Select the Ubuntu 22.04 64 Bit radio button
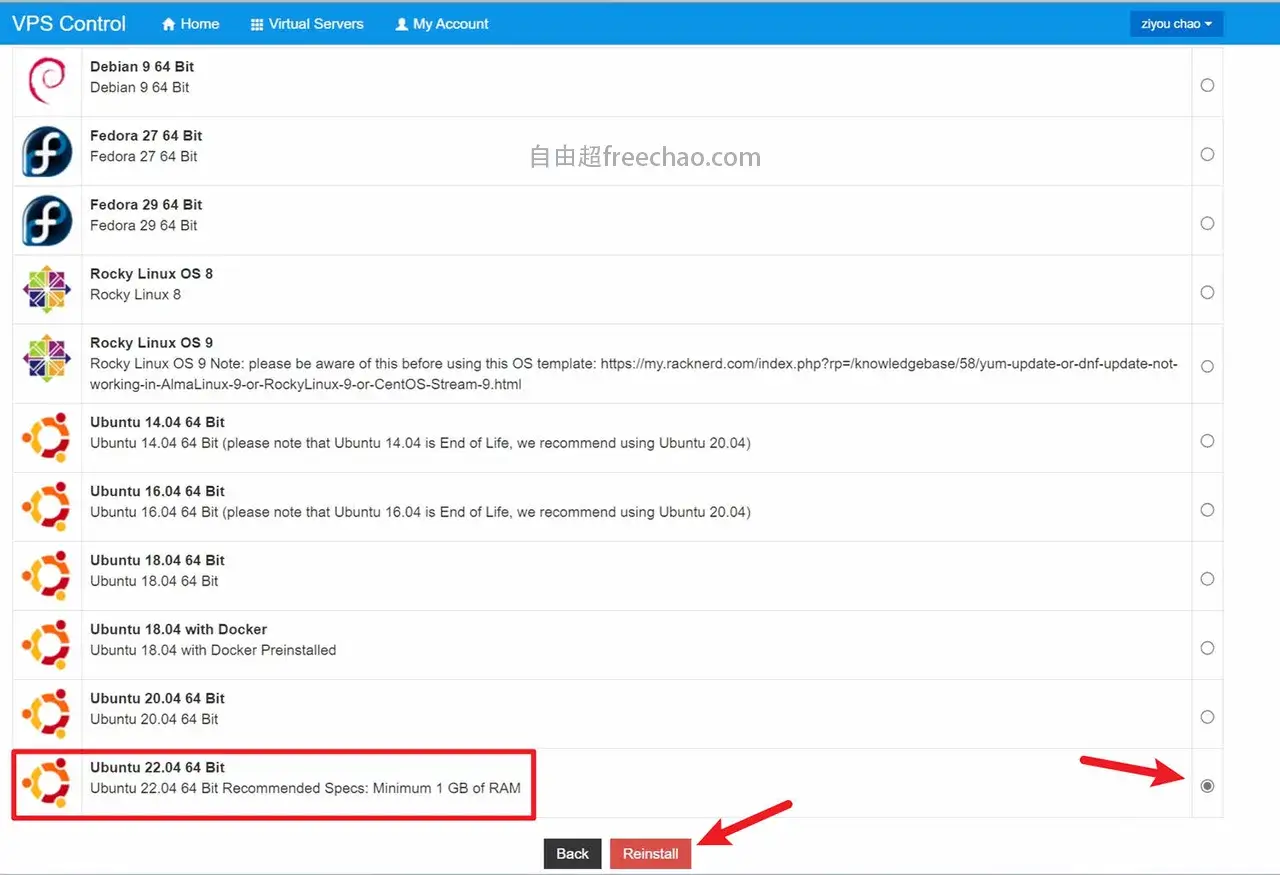This screenshot has width=1280, height=875. [1207, 785]
